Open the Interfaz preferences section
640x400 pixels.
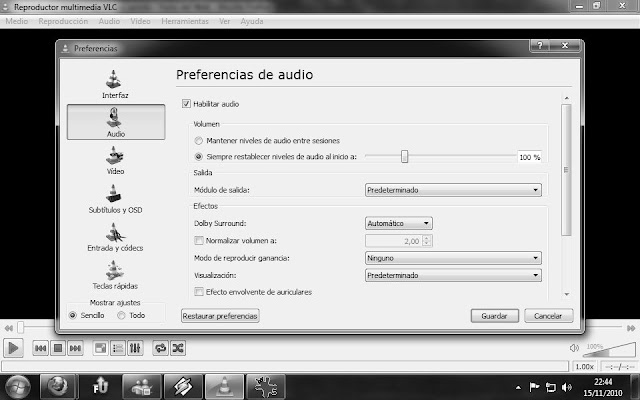(115, 85)
